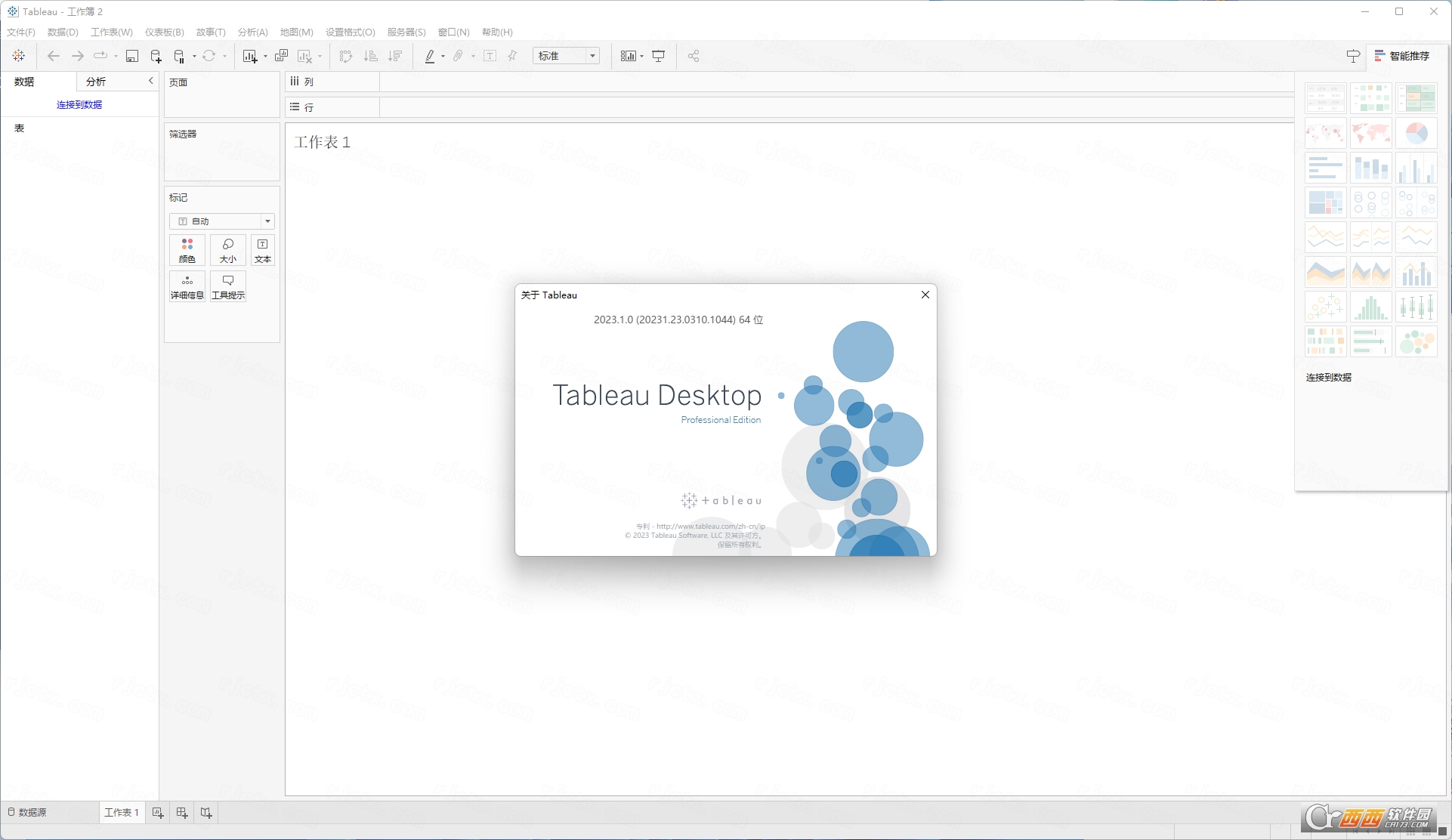1452x840 pixels.
Task: Click the tableau.com/zh-cn/ip patent link
Action: [711, 526]
